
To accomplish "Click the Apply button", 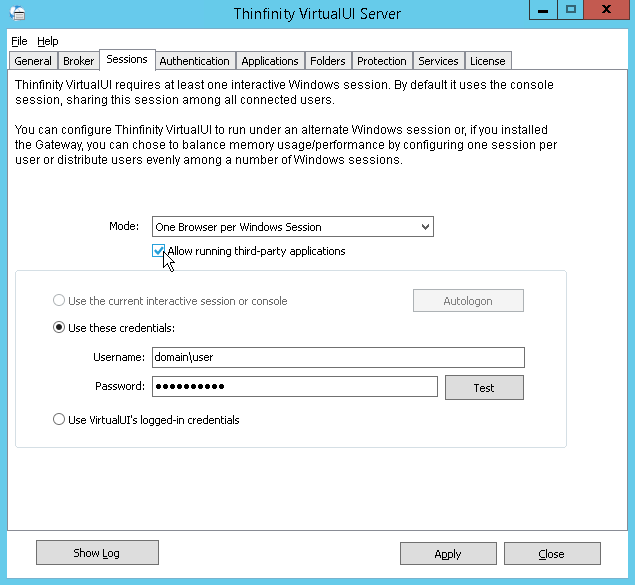I will [448, 554].
